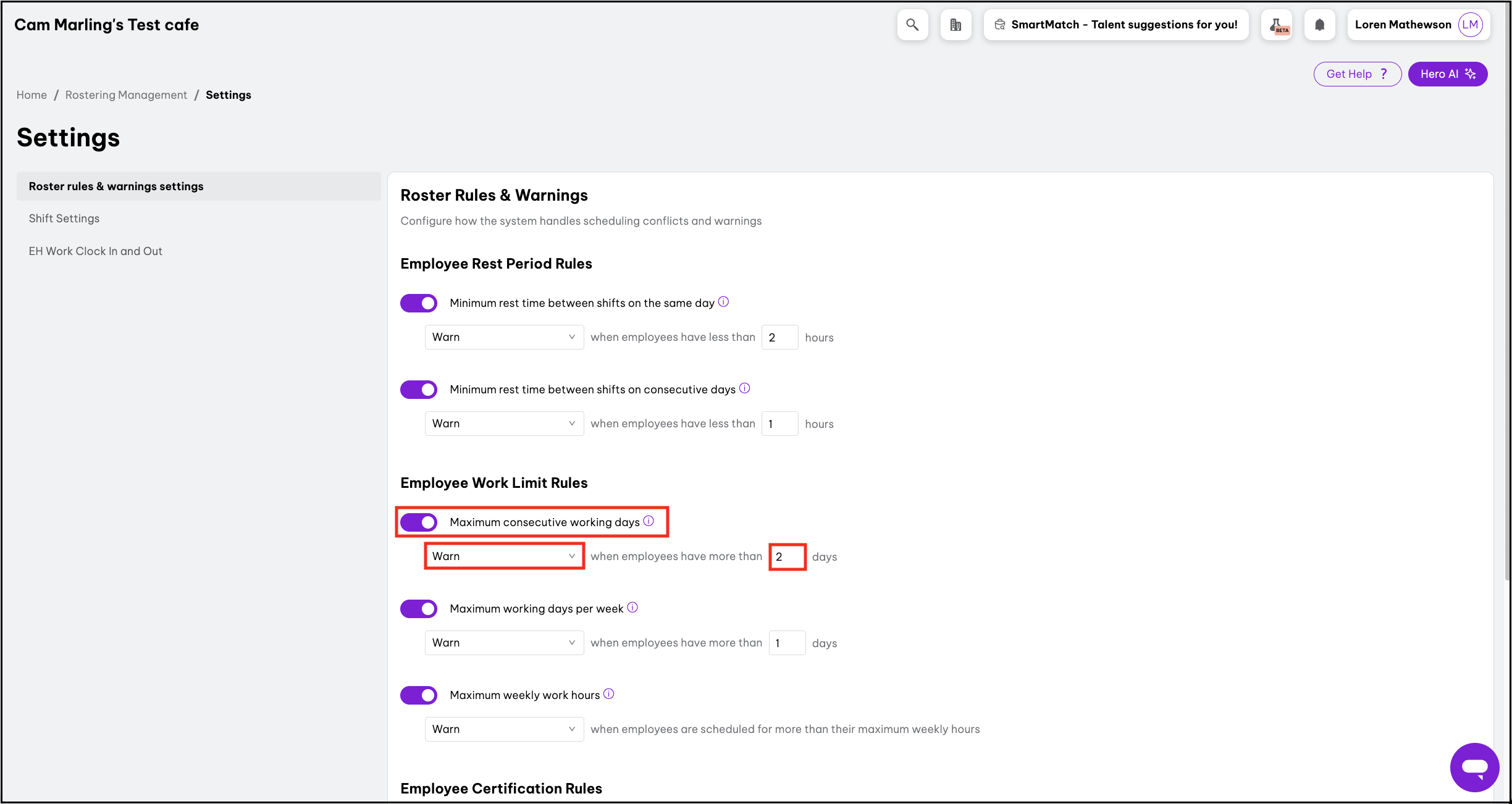Click the search magnifier icon
Screen dimensions: 1512x804
(912, 25)
